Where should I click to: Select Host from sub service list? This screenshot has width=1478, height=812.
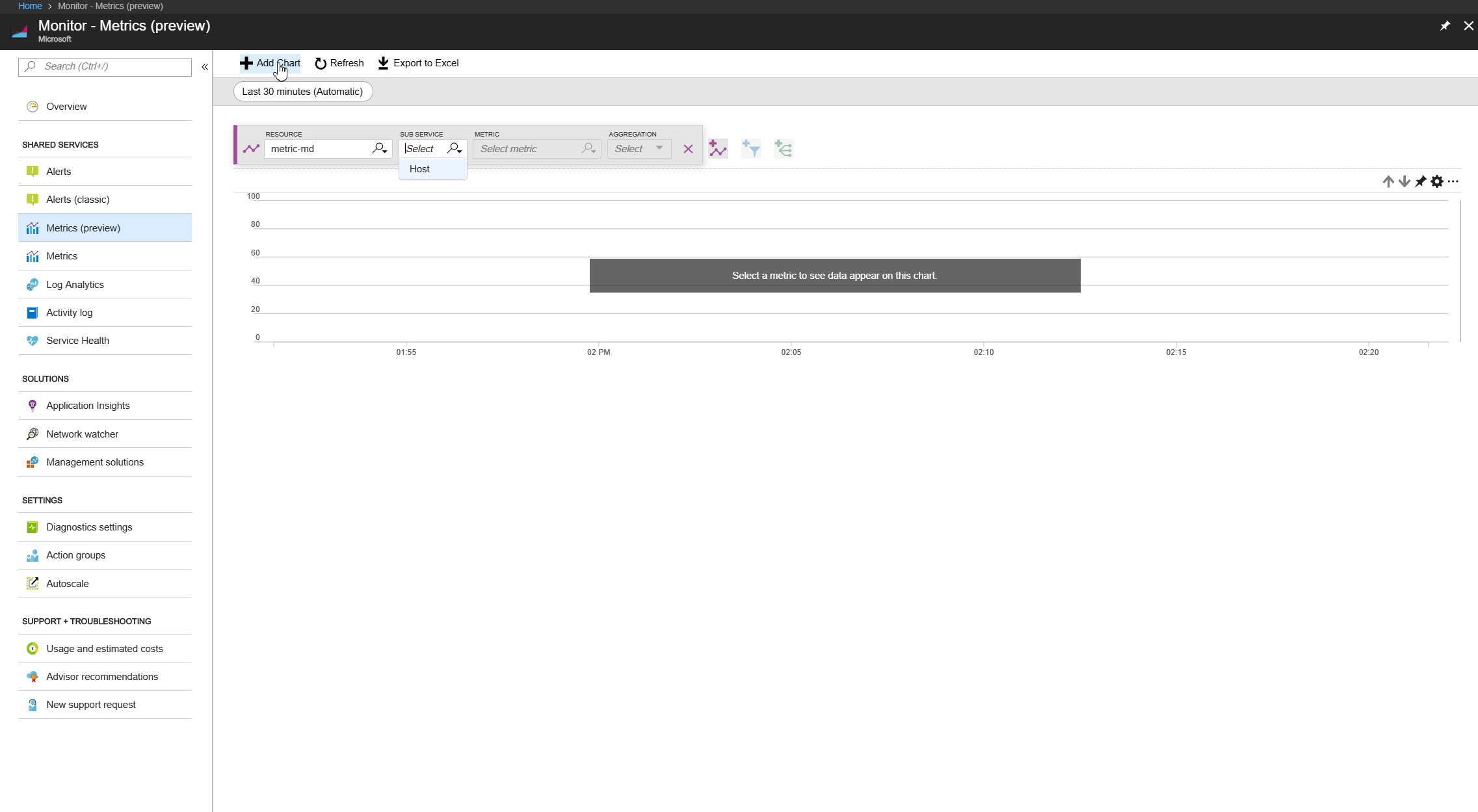tap(420, 169)
